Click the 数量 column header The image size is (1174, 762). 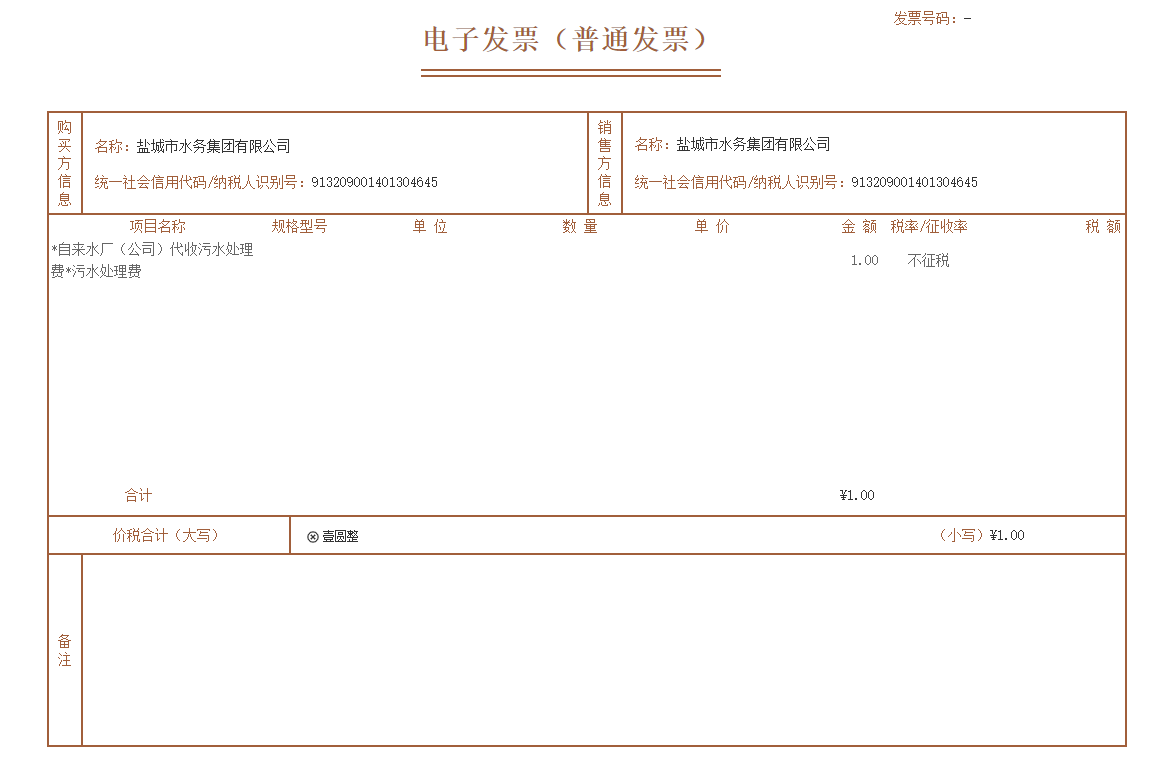point(580,226)
